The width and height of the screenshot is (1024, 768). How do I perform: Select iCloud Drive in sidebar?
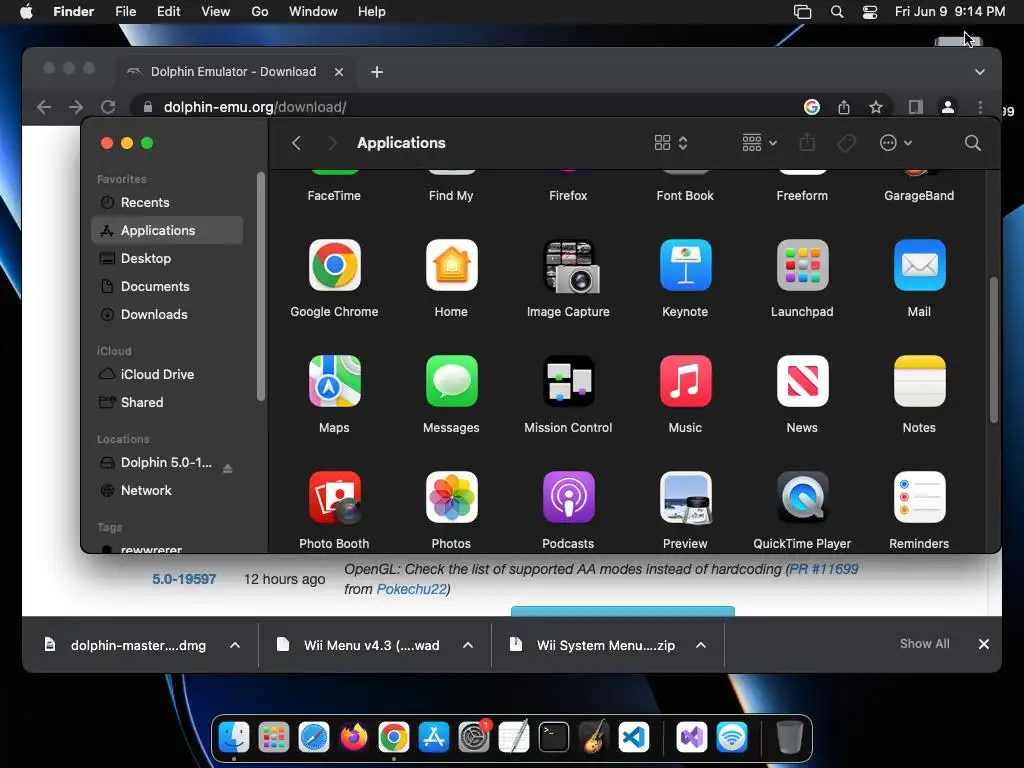point(167,375)
